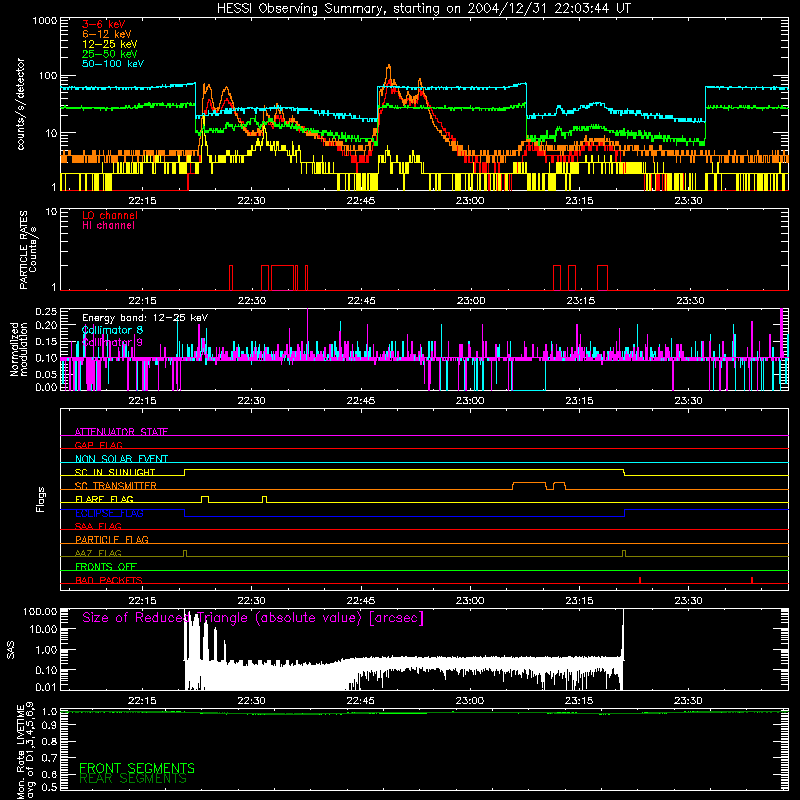Viewport: 800px width, 800px height.
Task: Select the 3-6 keV legend entry
Action: (103, 24)
